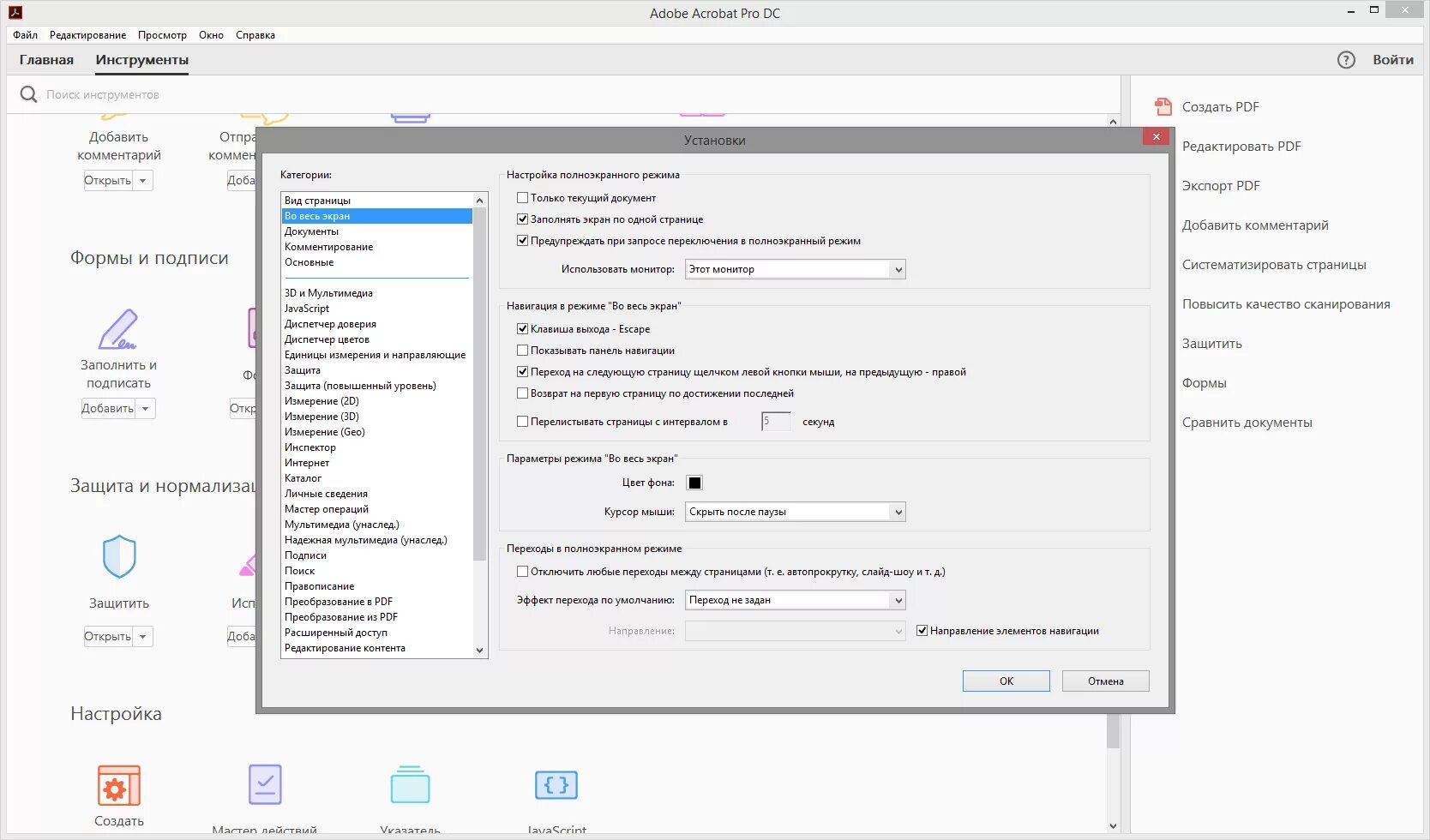The width and height of the screenshot is (1430, 840).
Task: Open the help question mark icon
Action: tap(1346, 60)
